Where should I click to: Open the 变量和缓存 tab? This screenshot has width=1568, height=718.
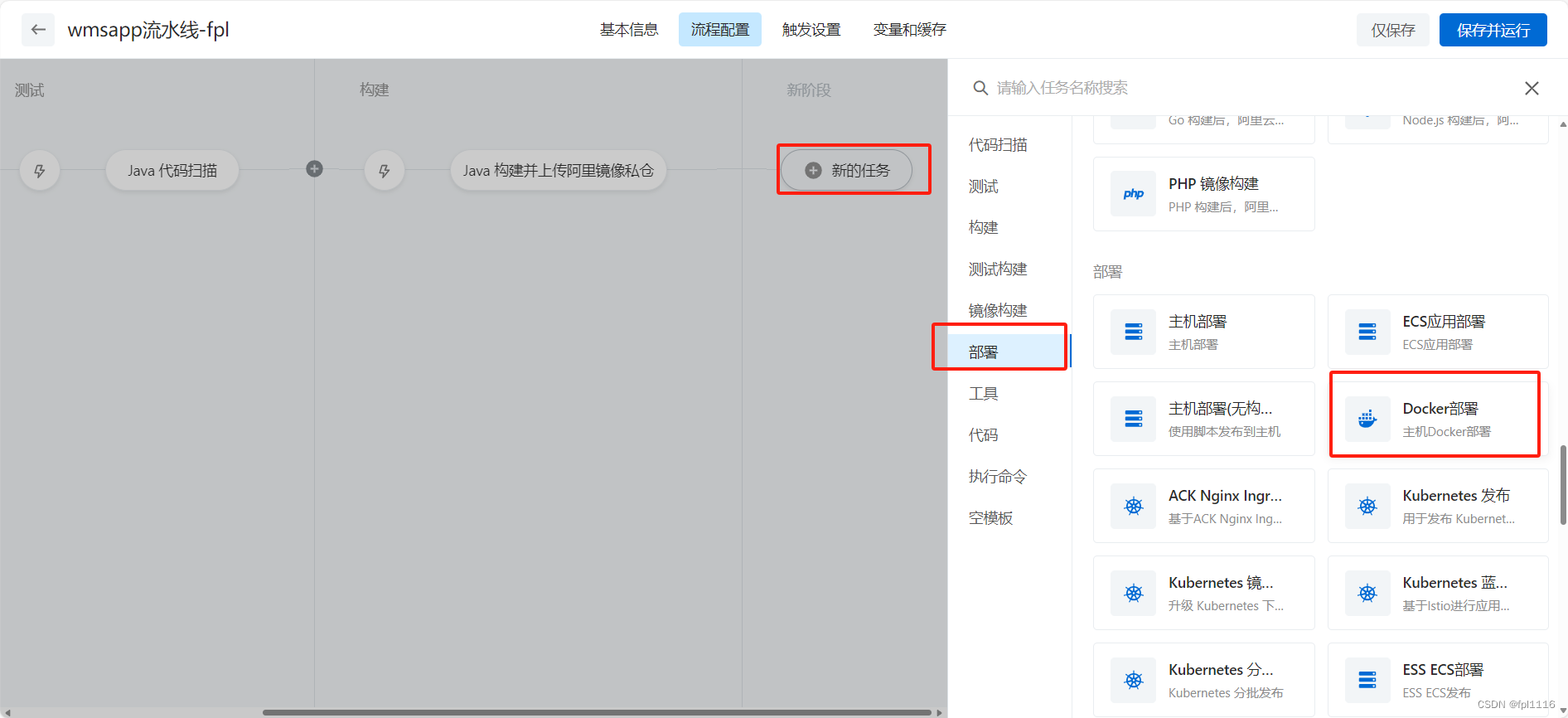pyautogui.click(x=909, y=30)
